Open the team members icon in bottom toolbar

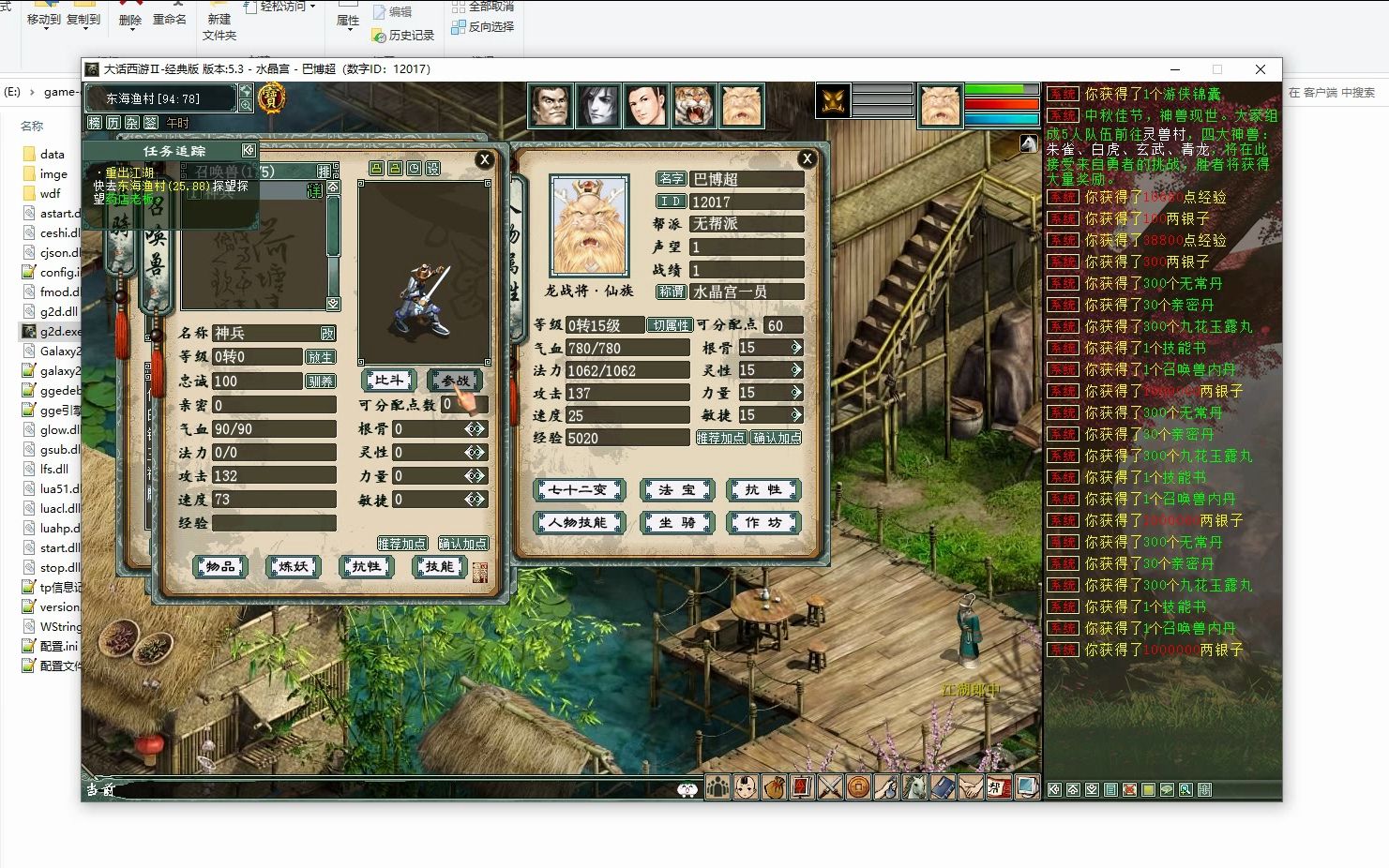click(717, 787)
